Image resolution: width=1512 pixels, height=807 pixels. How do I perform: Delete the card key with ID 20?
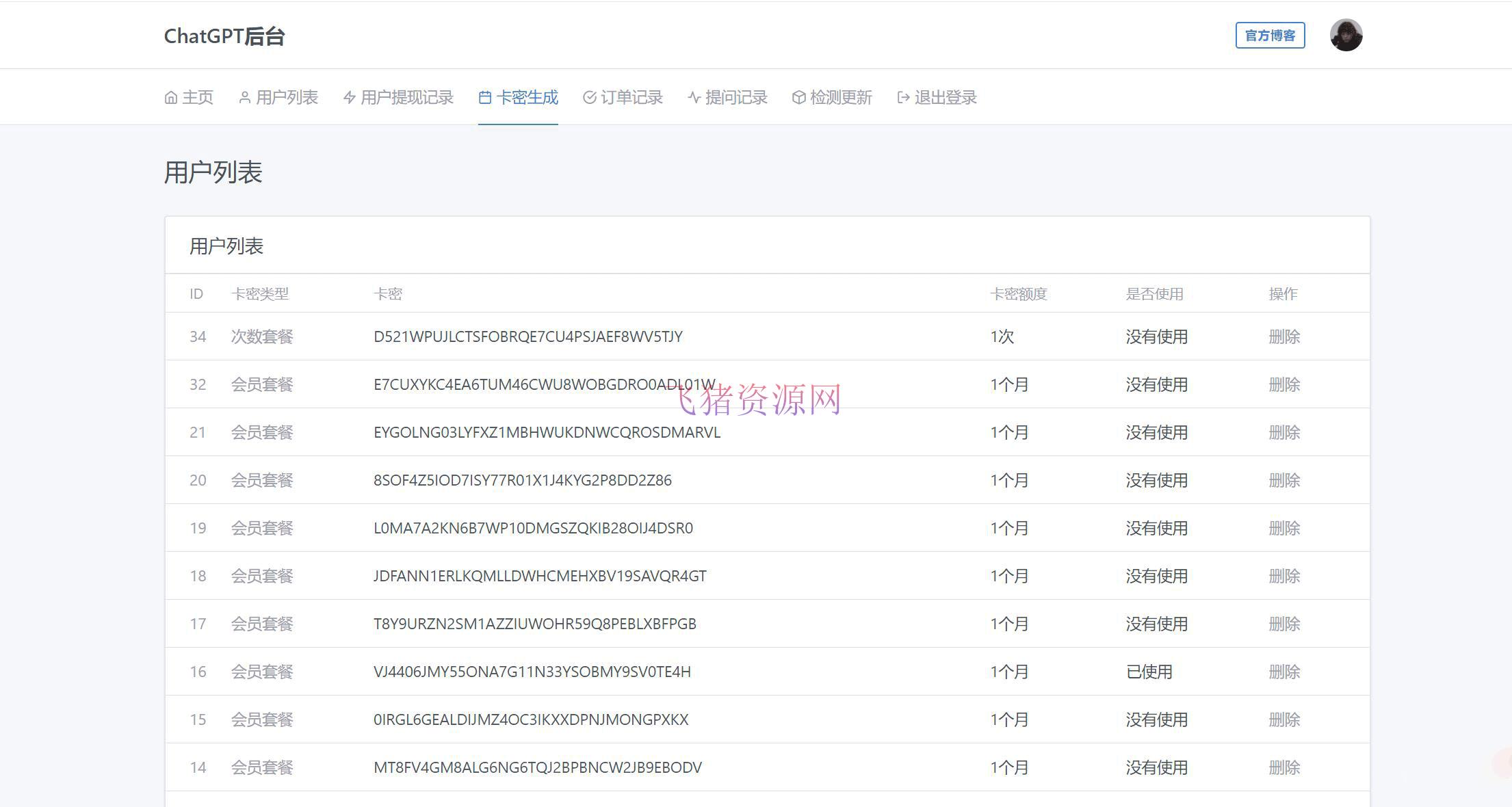(1284, 480)
